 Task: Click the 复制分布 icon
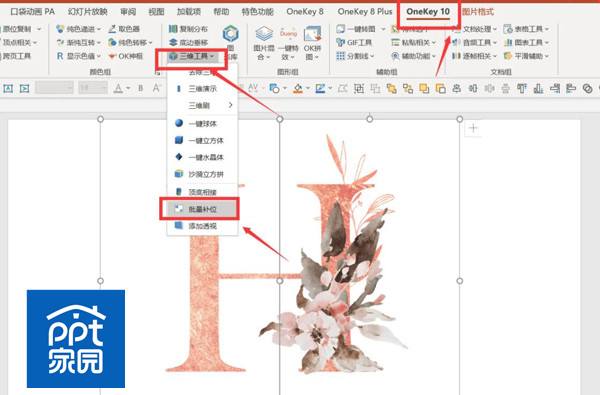(173, 29)
